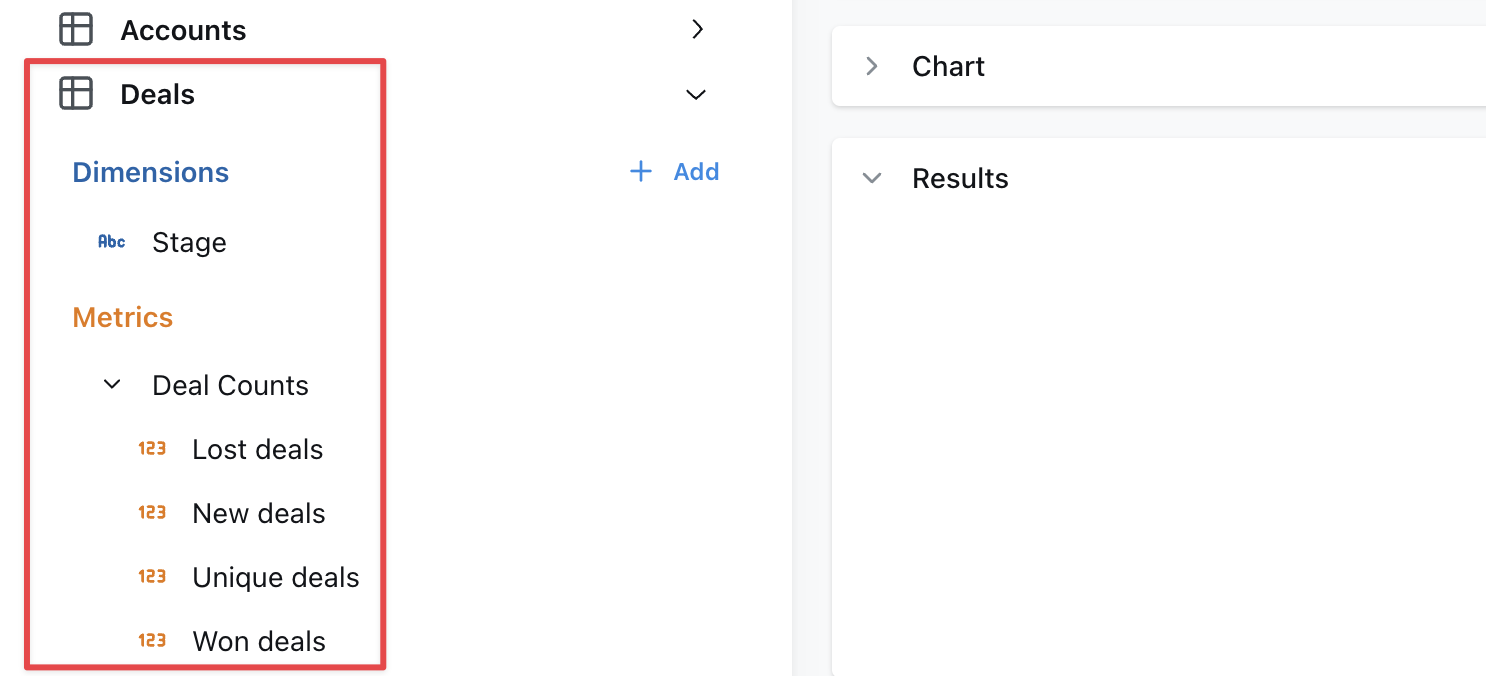Image resolution: width=1486 pixels, height=676 pixels.
Task: Select the Abc text-type icon beside Stage
Action: pos(111,241)
